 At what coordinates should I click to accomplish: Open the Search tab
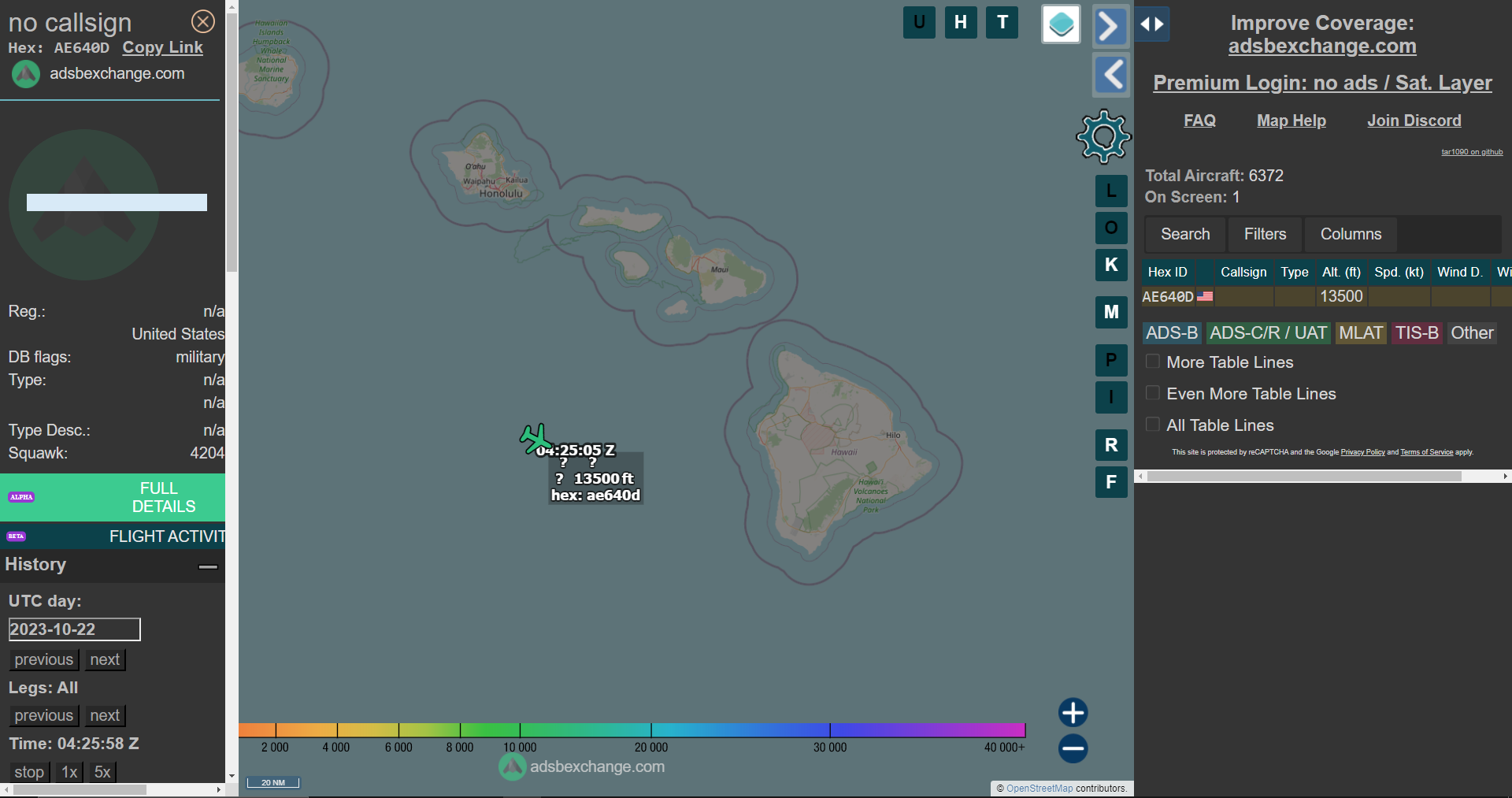1185,234
